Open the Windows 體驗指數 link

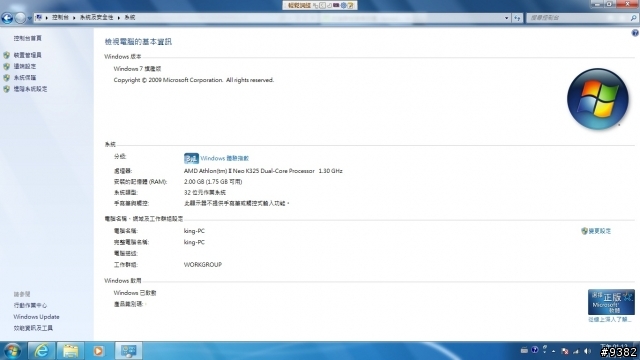(224, 158)
